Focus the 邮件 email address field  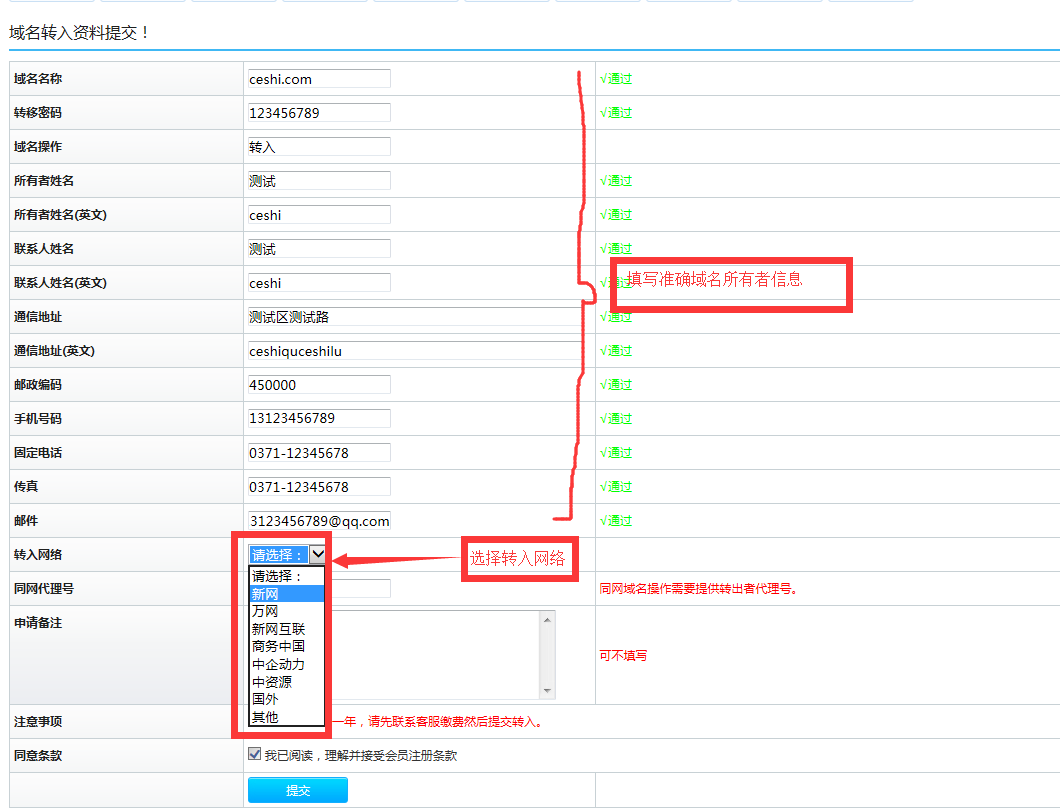[x=319, y=521]
